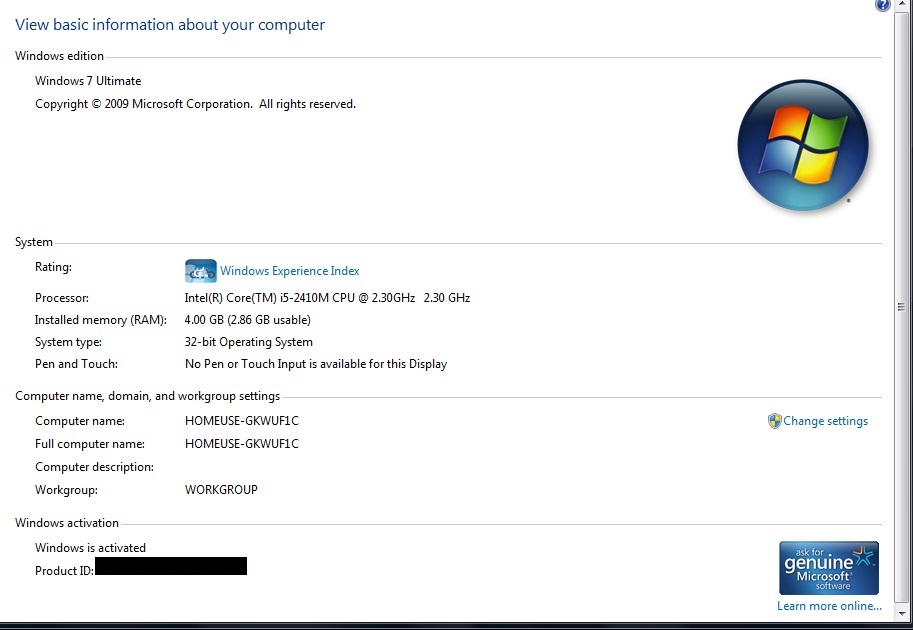This screenshot has height=630, width=913.
Task: Click the genuine Microsoft software badge
Action: [829, 568]
